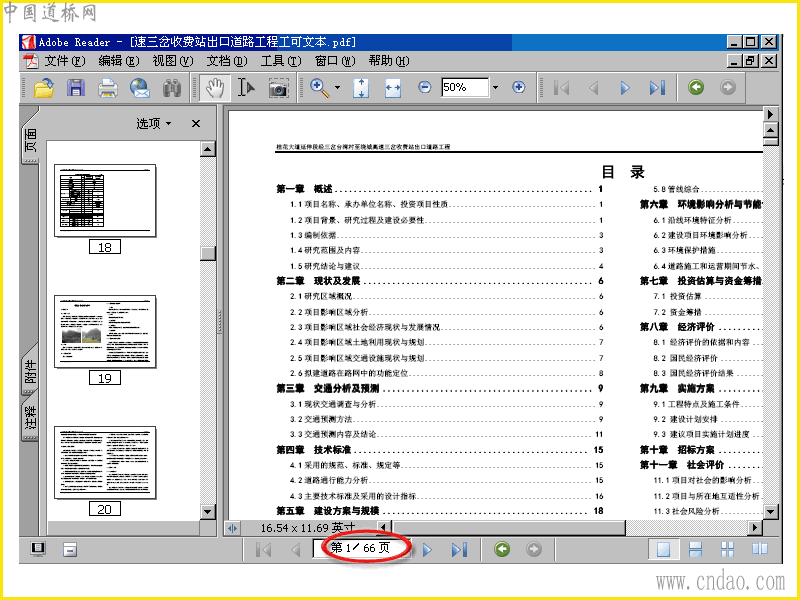Switch to the 附件 (Attachments) side tab
This screenshot has width=800, height=600.
[x=30, y=371]
